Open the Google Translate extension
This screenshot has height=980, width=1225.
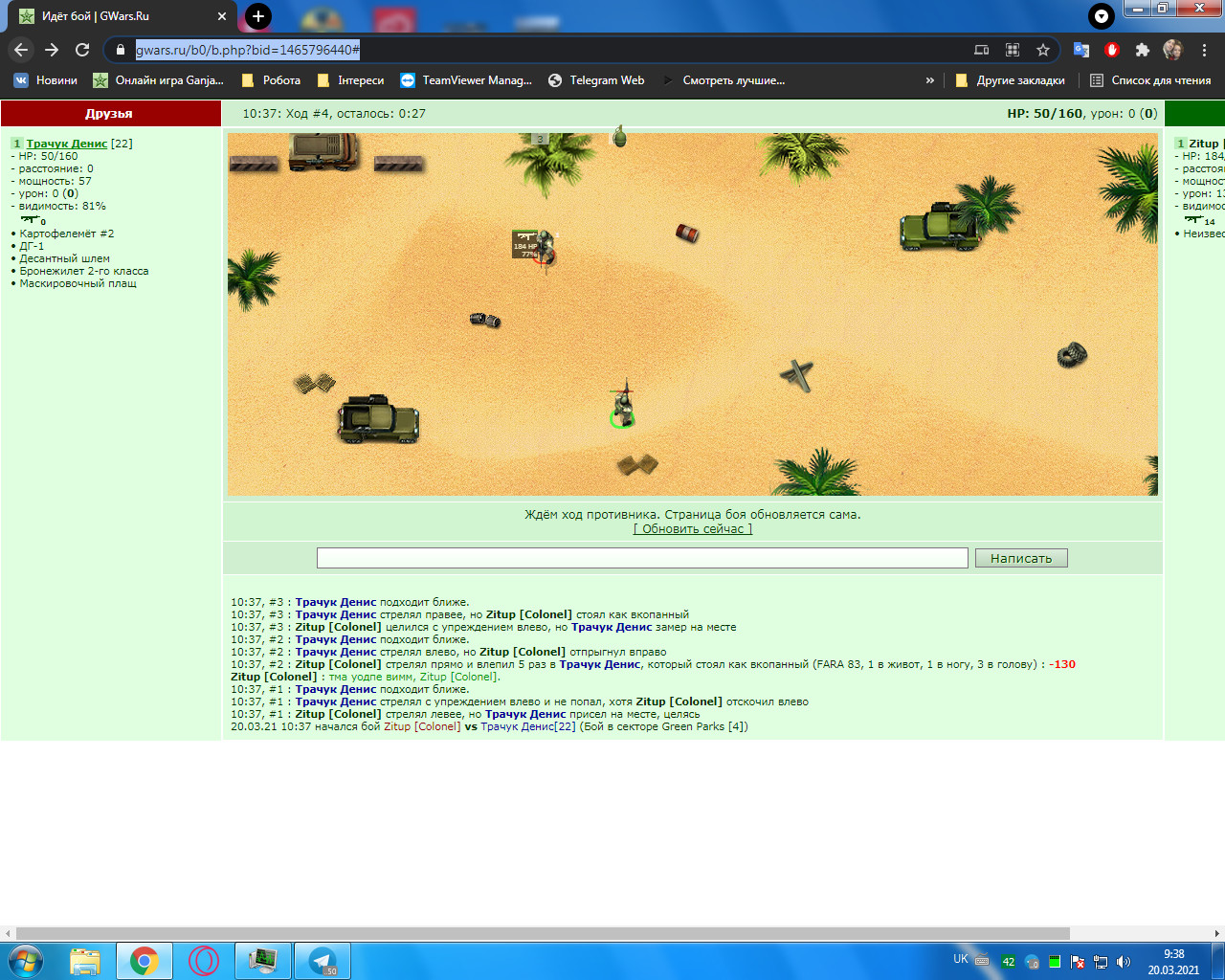pos(1081,50)
